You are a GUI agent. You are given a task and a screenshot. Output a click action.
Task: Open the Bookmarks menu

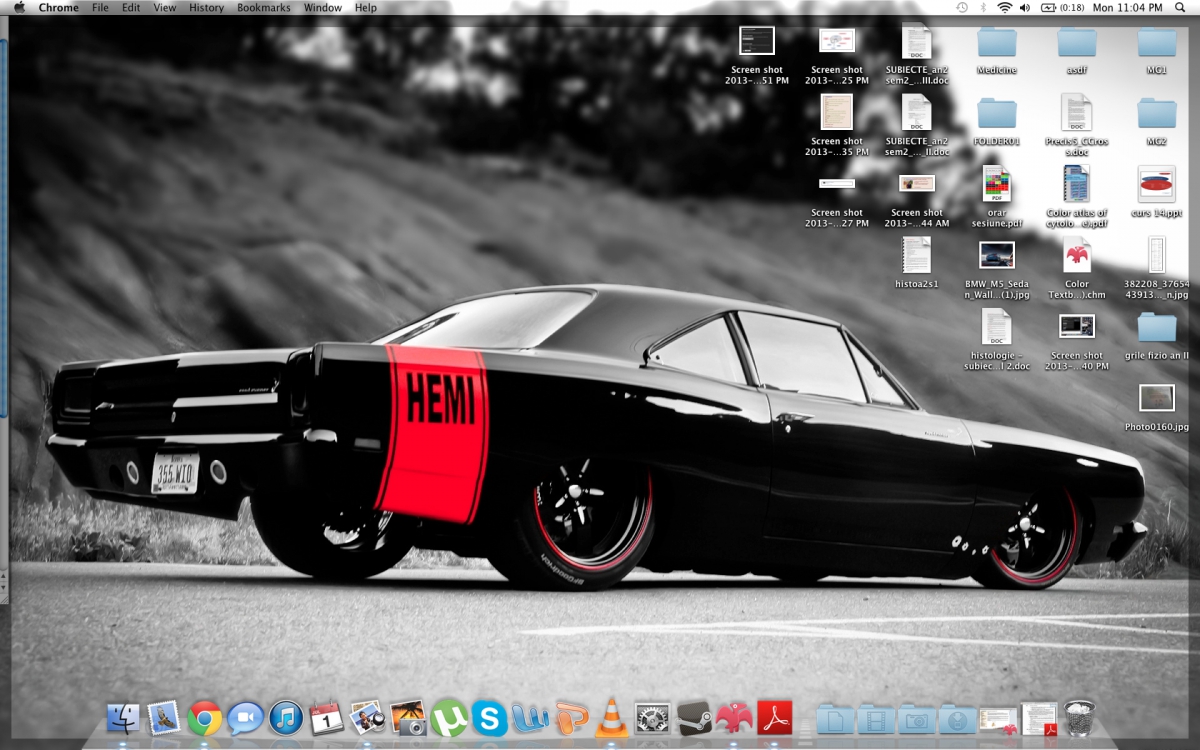click(x=264, y=7)
